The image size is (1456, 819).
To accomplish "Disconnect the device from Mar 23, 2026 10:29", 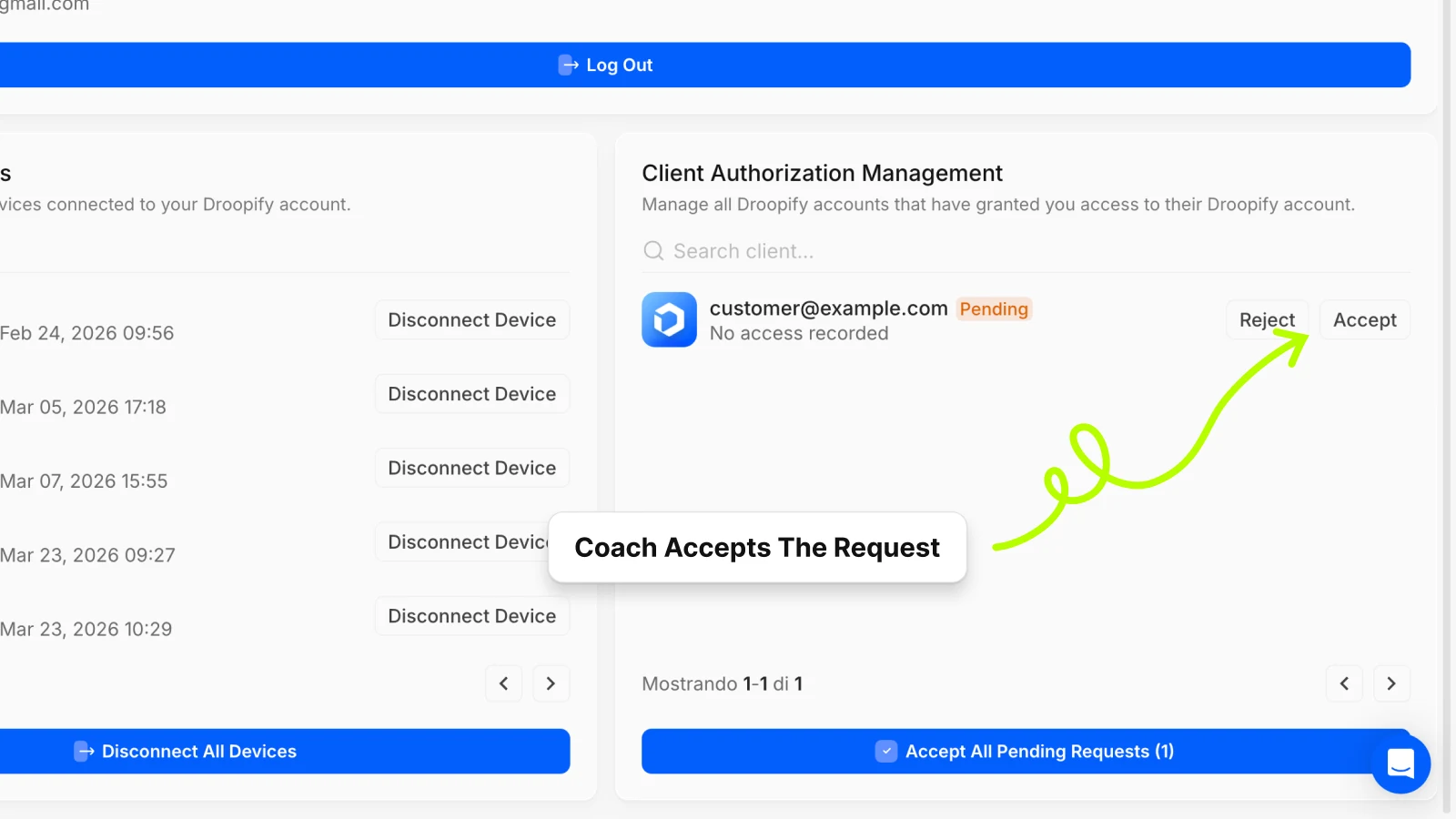I will [x=471, y=616].
